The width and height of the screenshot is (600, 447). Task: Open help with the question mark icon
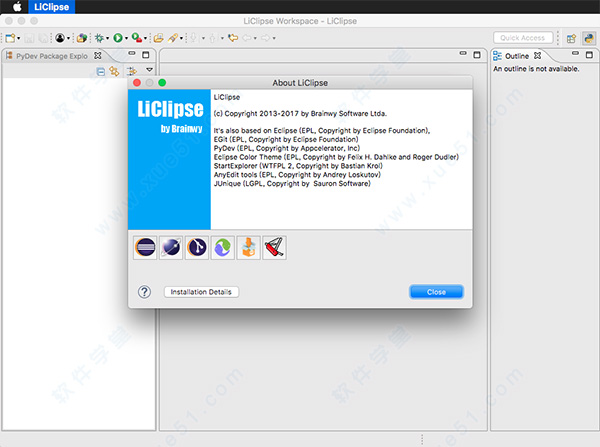(x=143, y=292)
